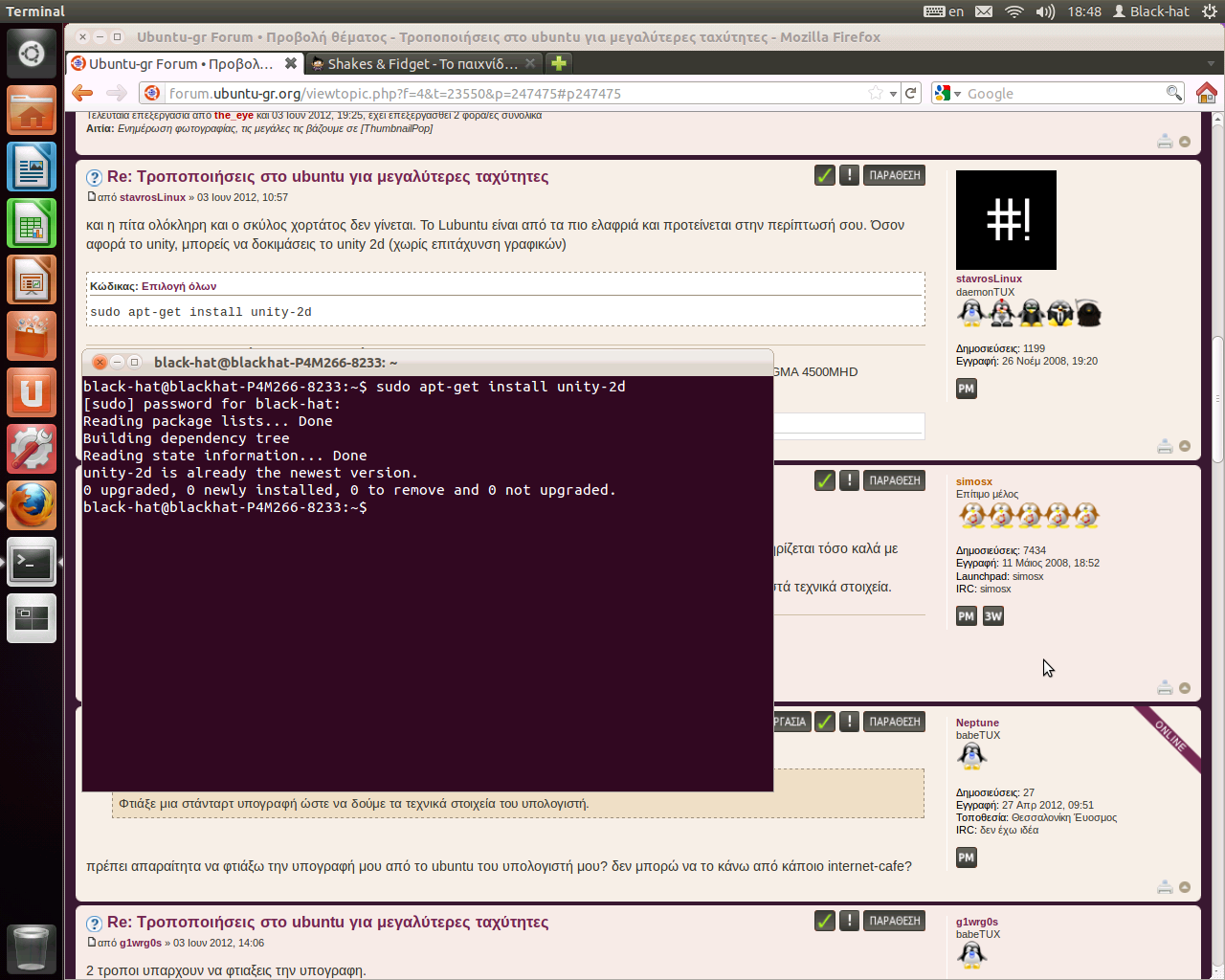Open the Firefox home page button
This screenshot has height=980, width=1225.
[x=1206, y=93]
